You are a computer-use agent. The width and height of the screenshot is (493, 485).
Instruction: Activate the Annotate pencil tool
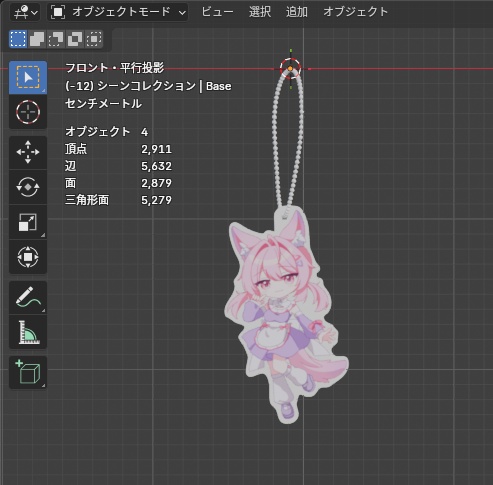28,297
